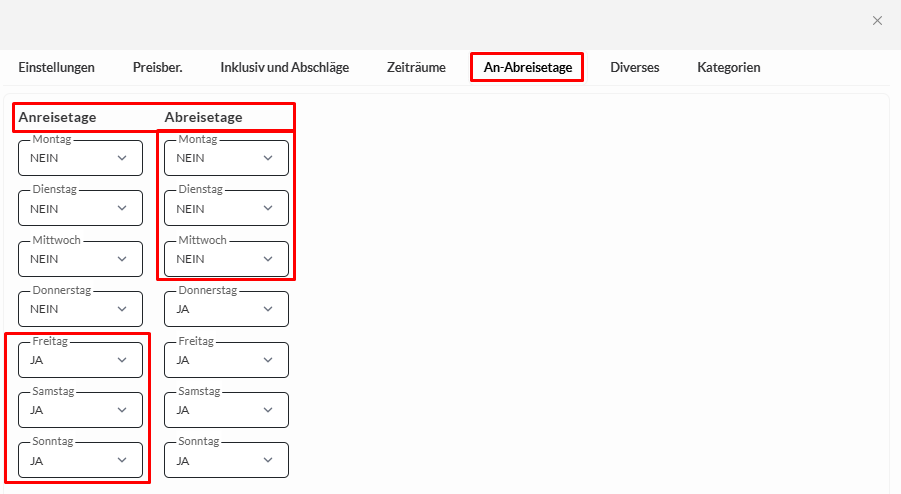Open the Anreisetage Freitag dropdown

(x=80, y=360)
